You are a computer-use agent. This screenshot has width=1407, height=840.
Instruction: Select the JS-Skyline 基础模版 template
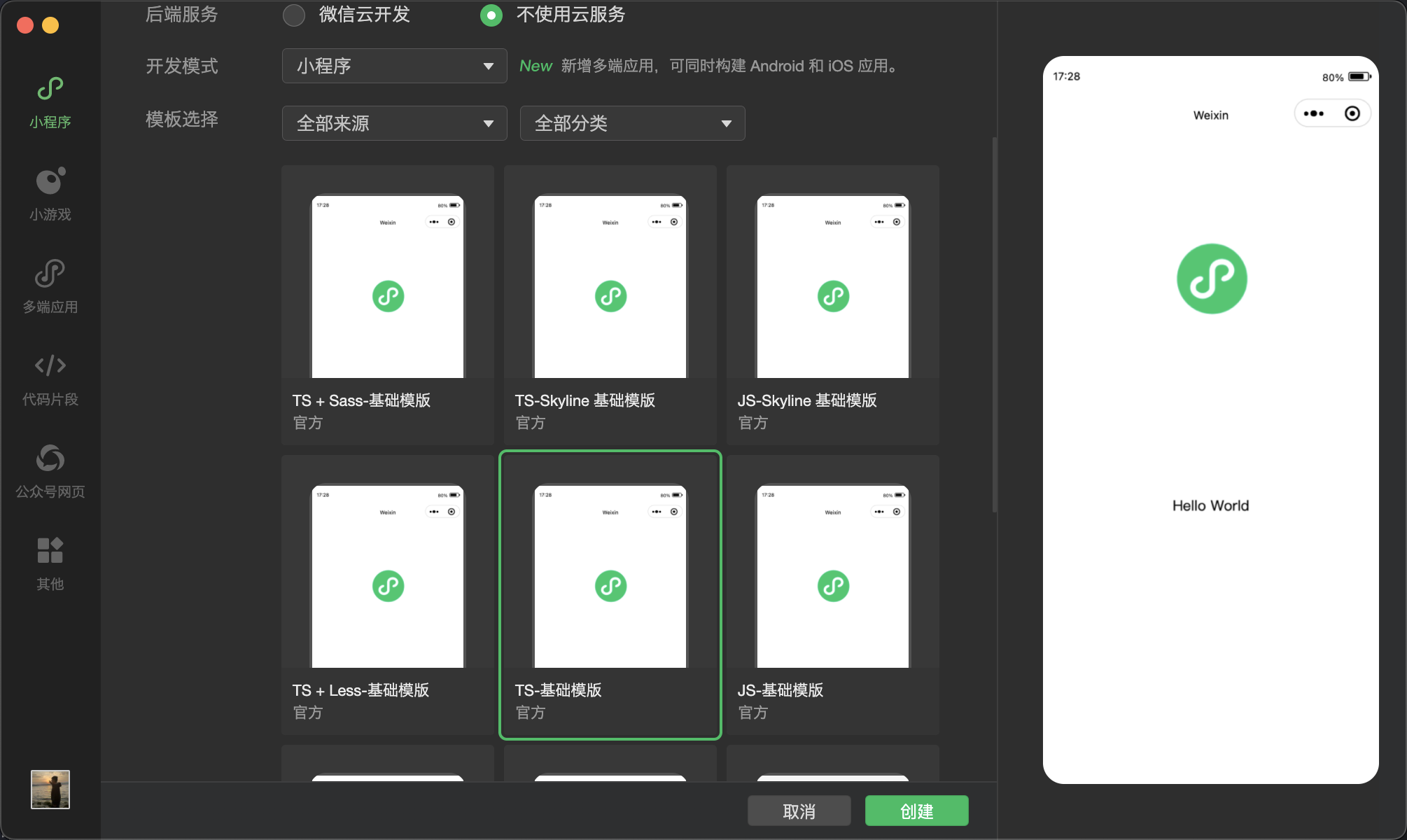(x=833, y=300)
